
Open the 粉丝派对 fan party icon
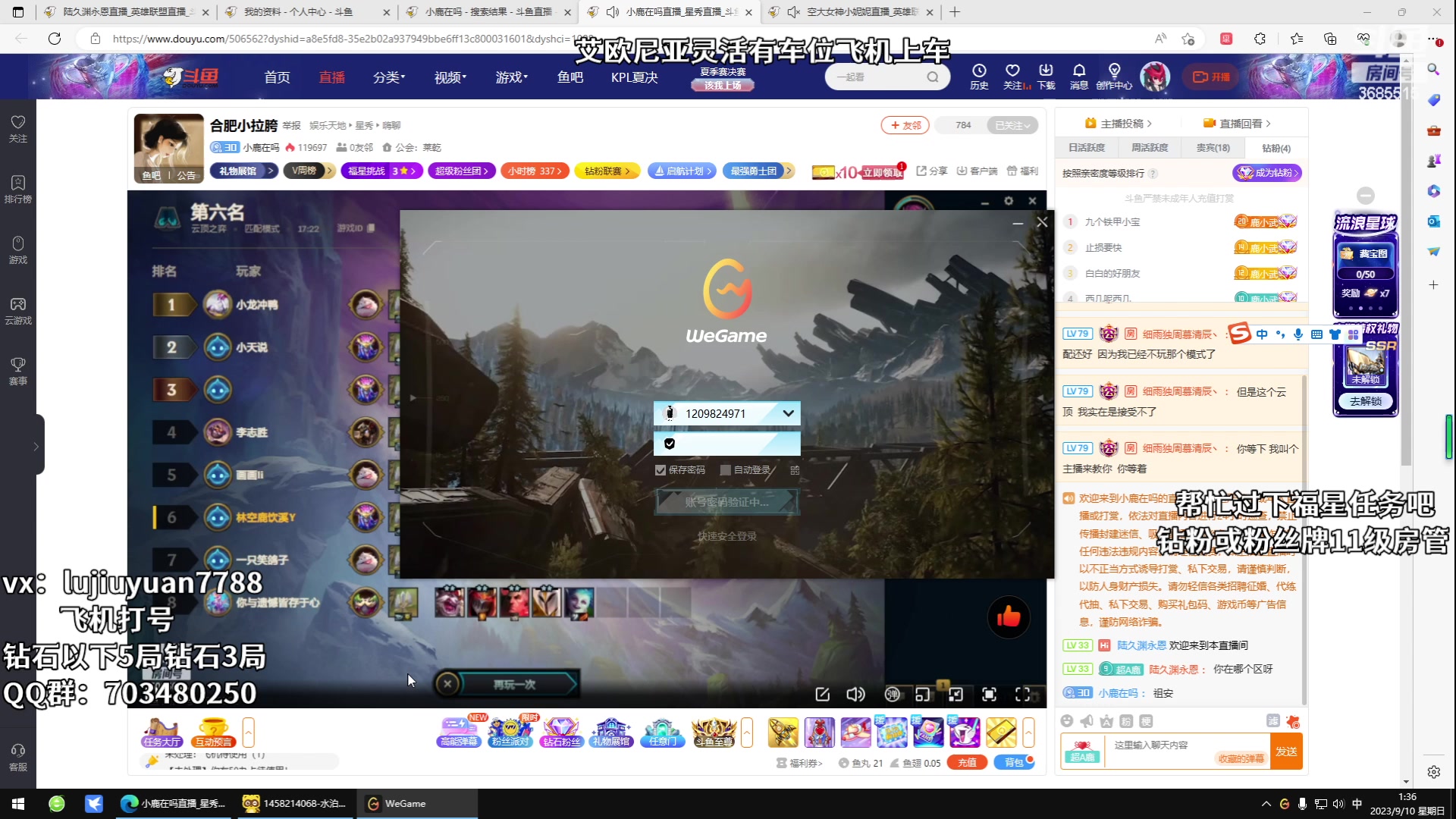[510, 732]
